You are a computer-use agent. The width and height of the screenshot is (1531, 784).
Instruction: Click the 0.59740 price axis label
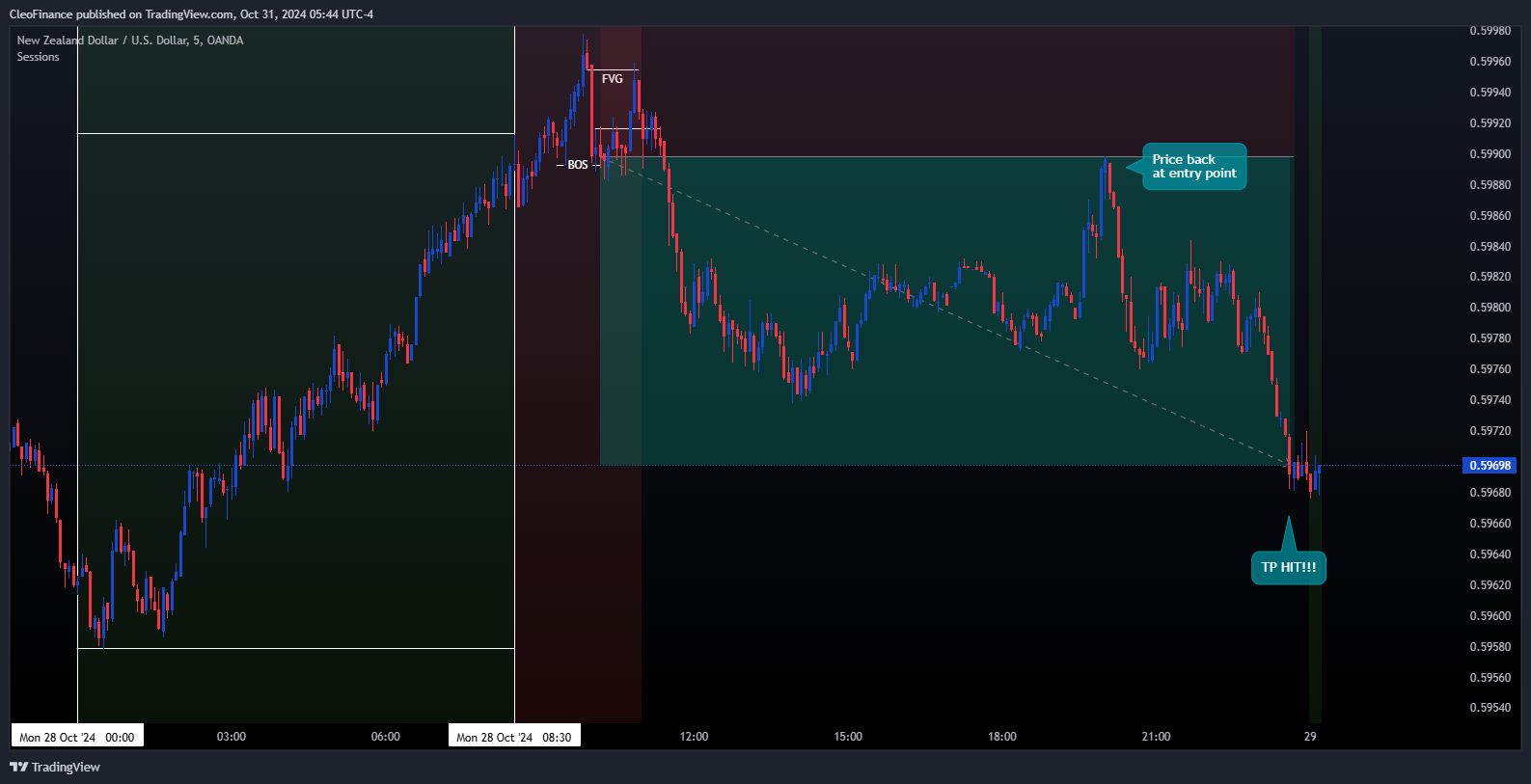coord(1490,400)
